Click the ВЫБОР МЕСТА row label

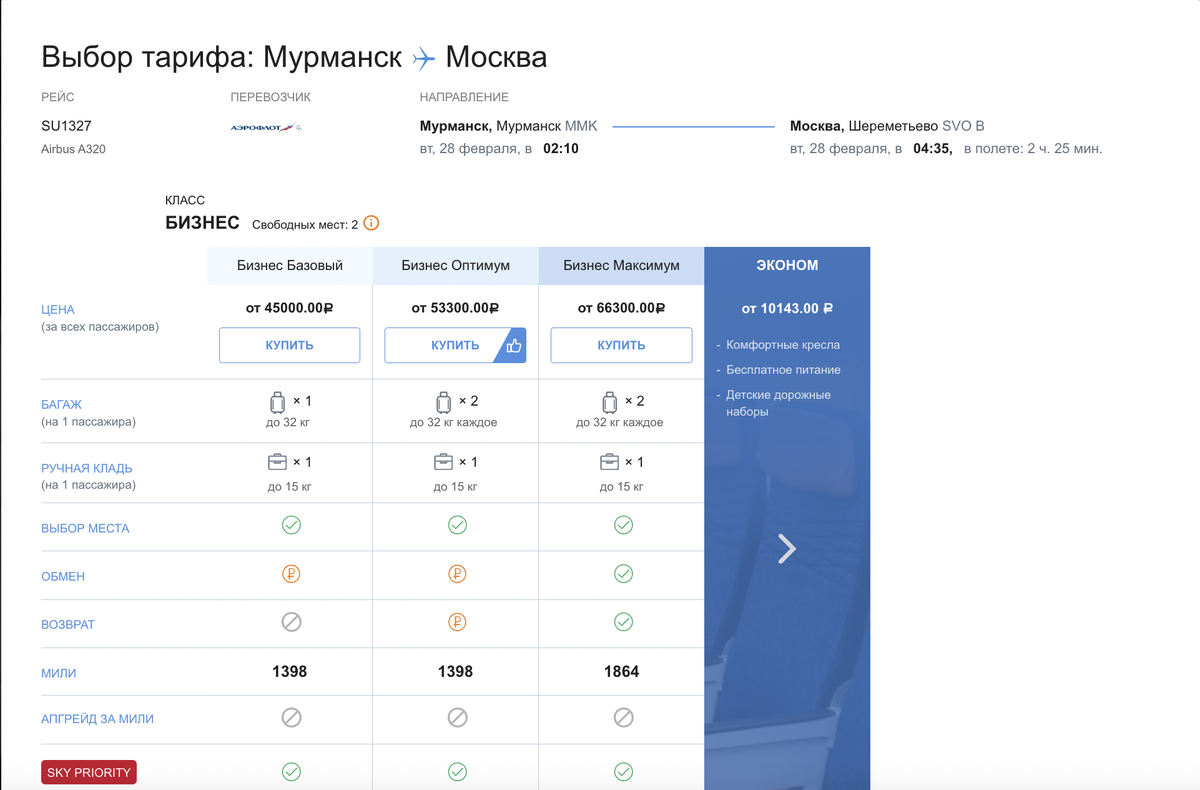pos(85,528)
